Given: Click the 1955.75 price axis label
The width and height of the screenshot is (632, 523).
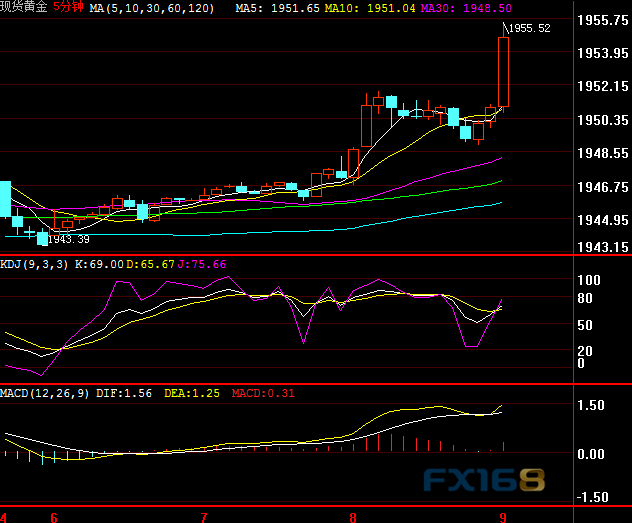Looking at the screenshot, I should pos(603,20).
